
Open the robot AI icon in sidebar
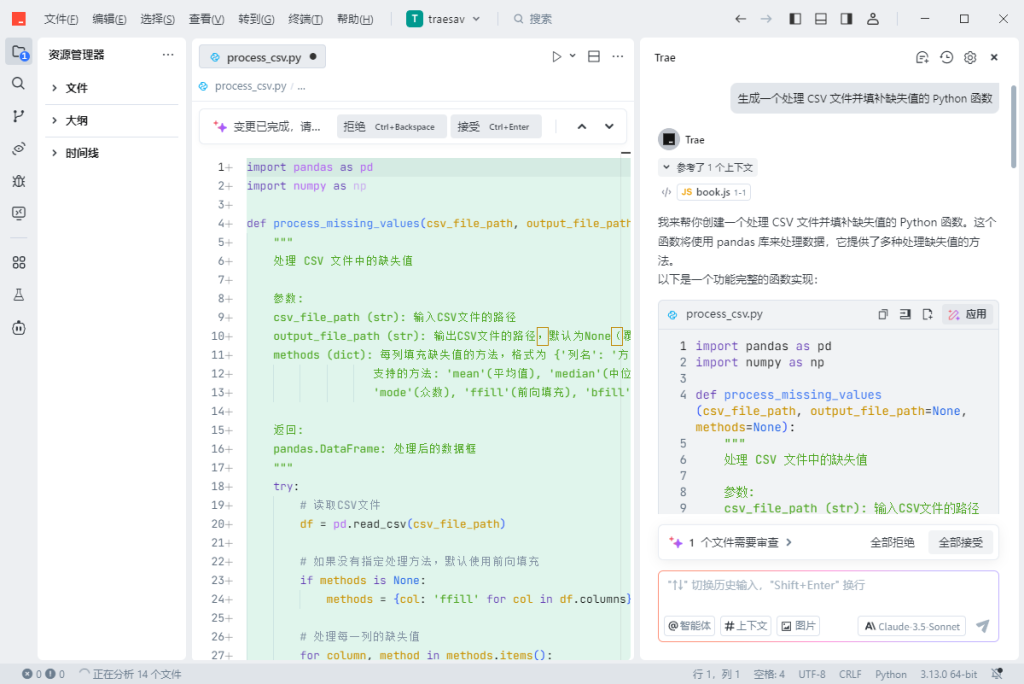pos(19,327)
